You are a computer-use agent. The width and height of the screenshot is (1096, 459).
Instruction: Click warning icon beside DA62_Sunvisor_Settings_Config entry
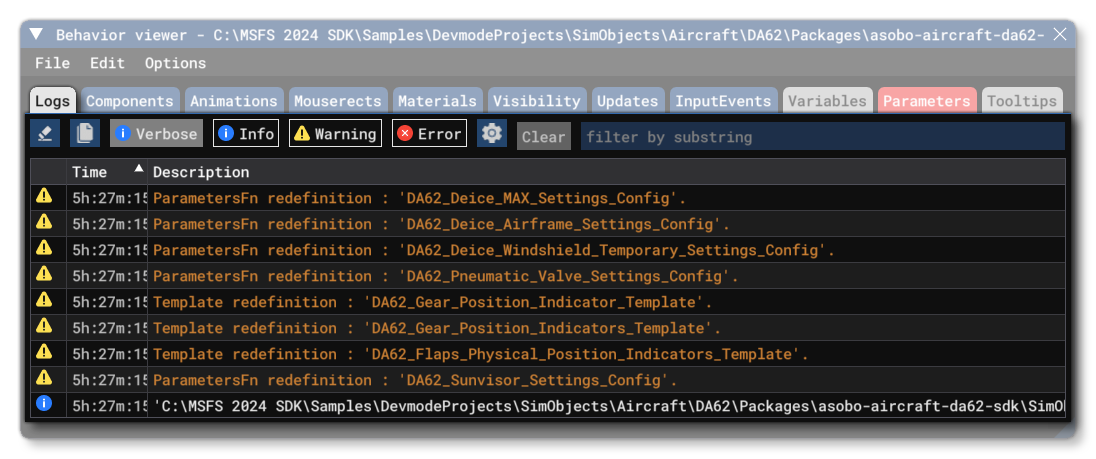click(x=44, y=379)
